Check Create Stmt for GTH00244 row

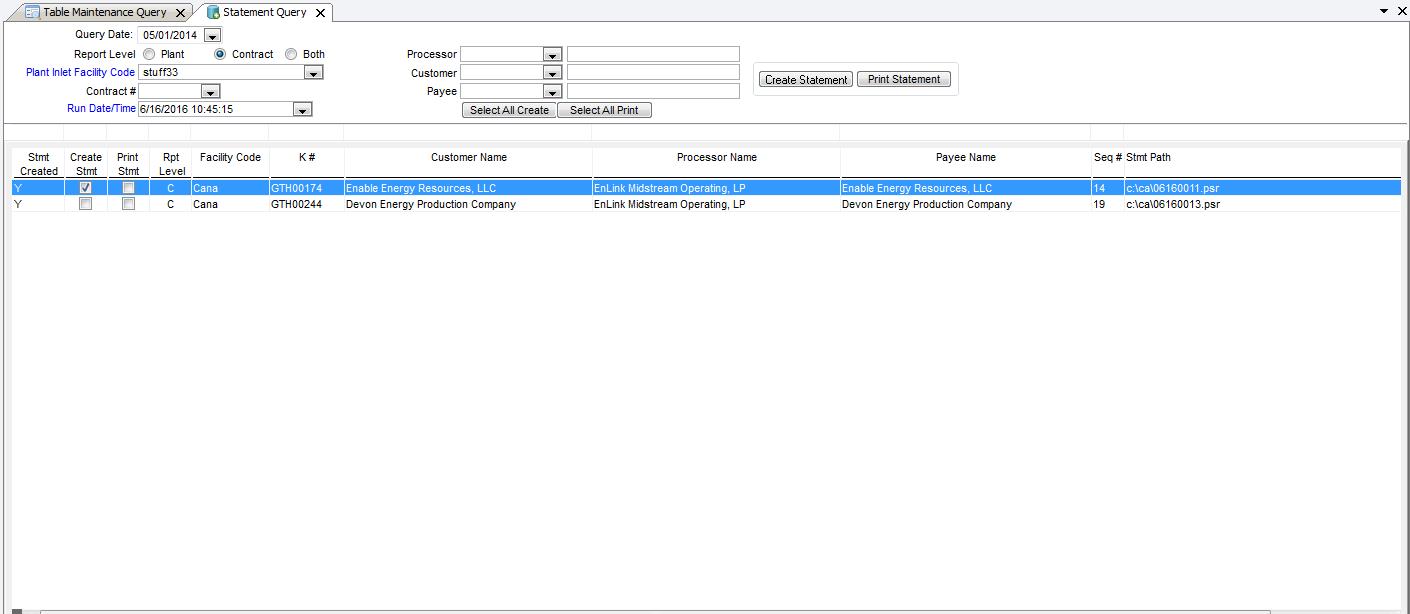point(86,204)
